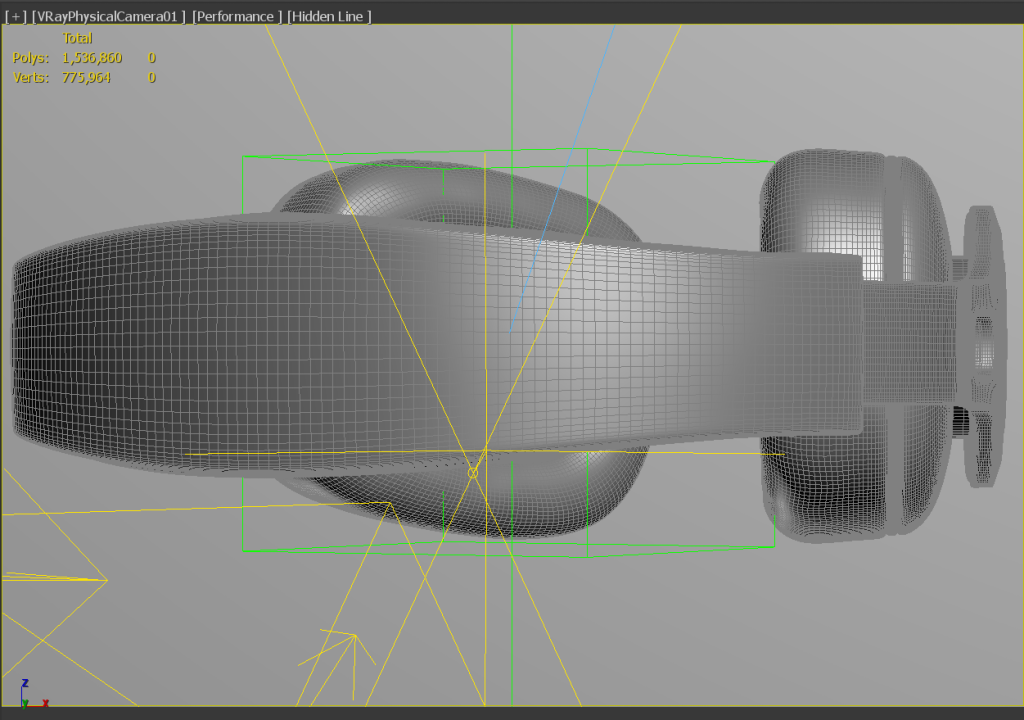Open the Hidden Line shading menu
Image resolution: width=1024 pixels, height=720 pixels.
coord(329,16)
